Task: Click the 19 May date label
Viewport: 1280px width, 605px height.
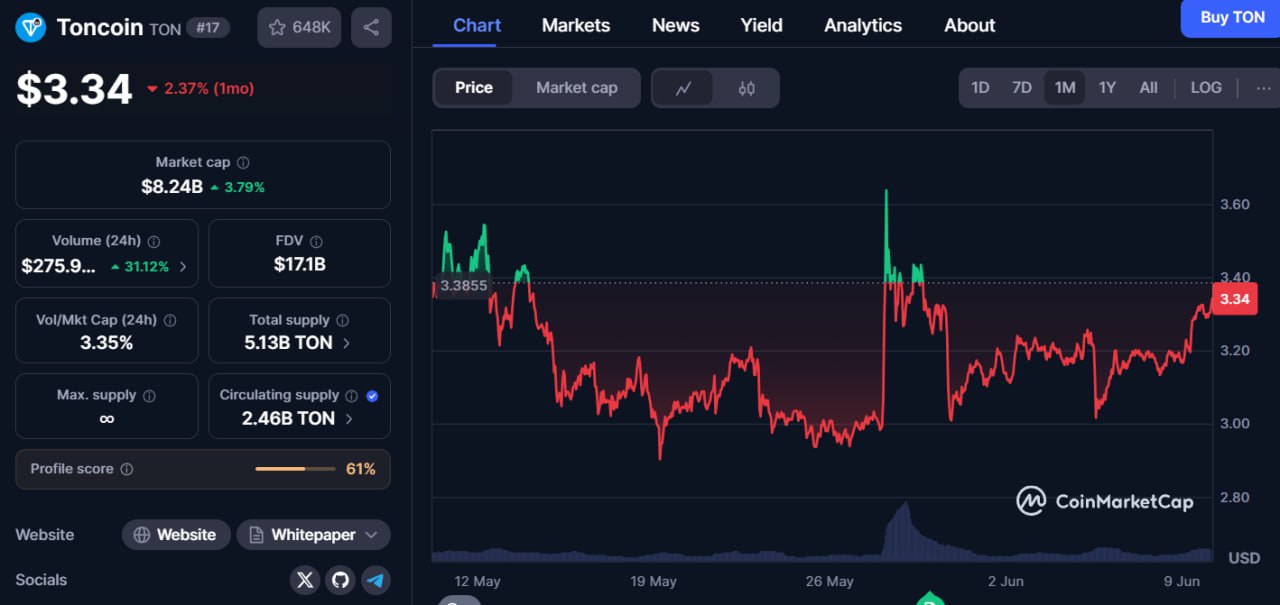Action: click(x=653, y=581)
